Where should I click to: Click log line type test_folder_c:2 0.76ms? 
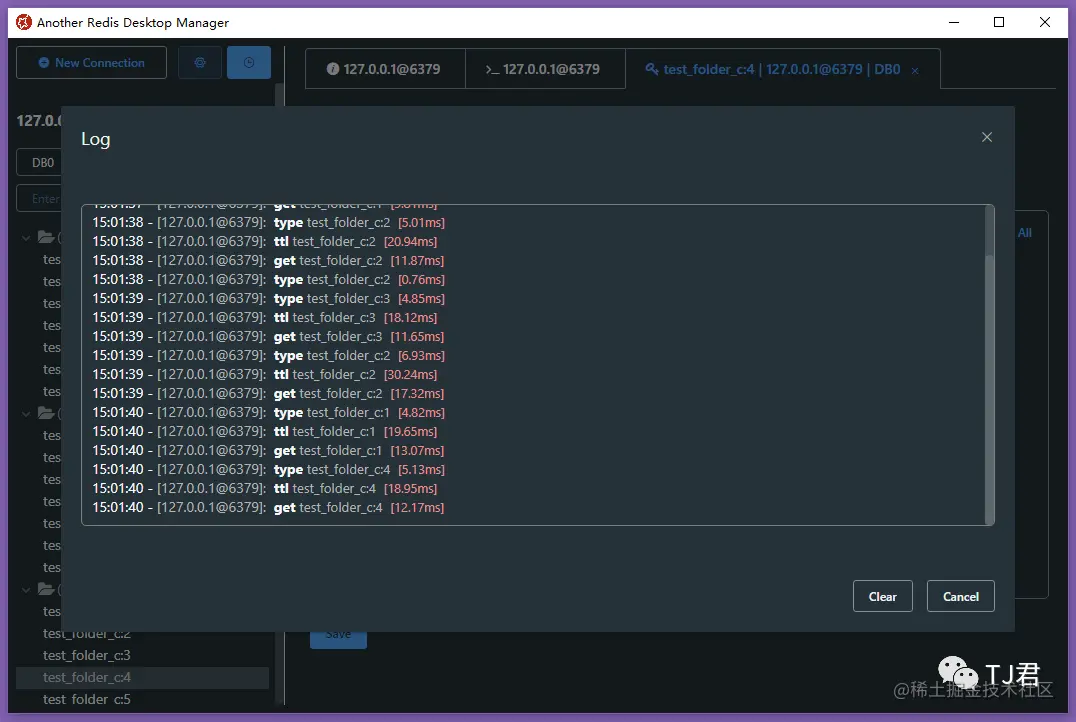point(268,280)
